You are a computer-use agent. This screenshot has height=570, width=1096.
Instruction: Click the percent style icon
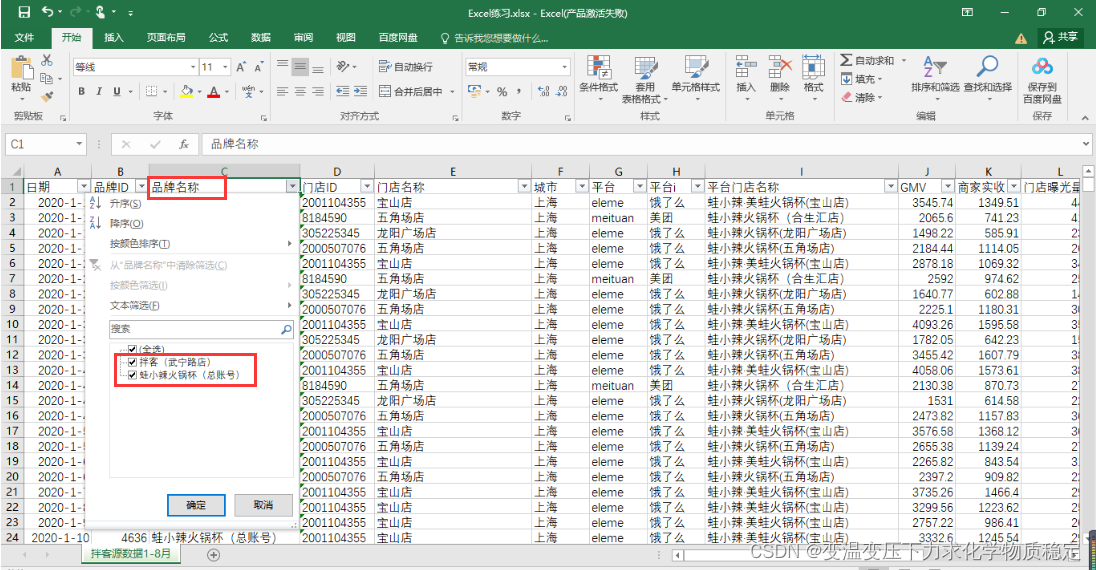(502, 91)
